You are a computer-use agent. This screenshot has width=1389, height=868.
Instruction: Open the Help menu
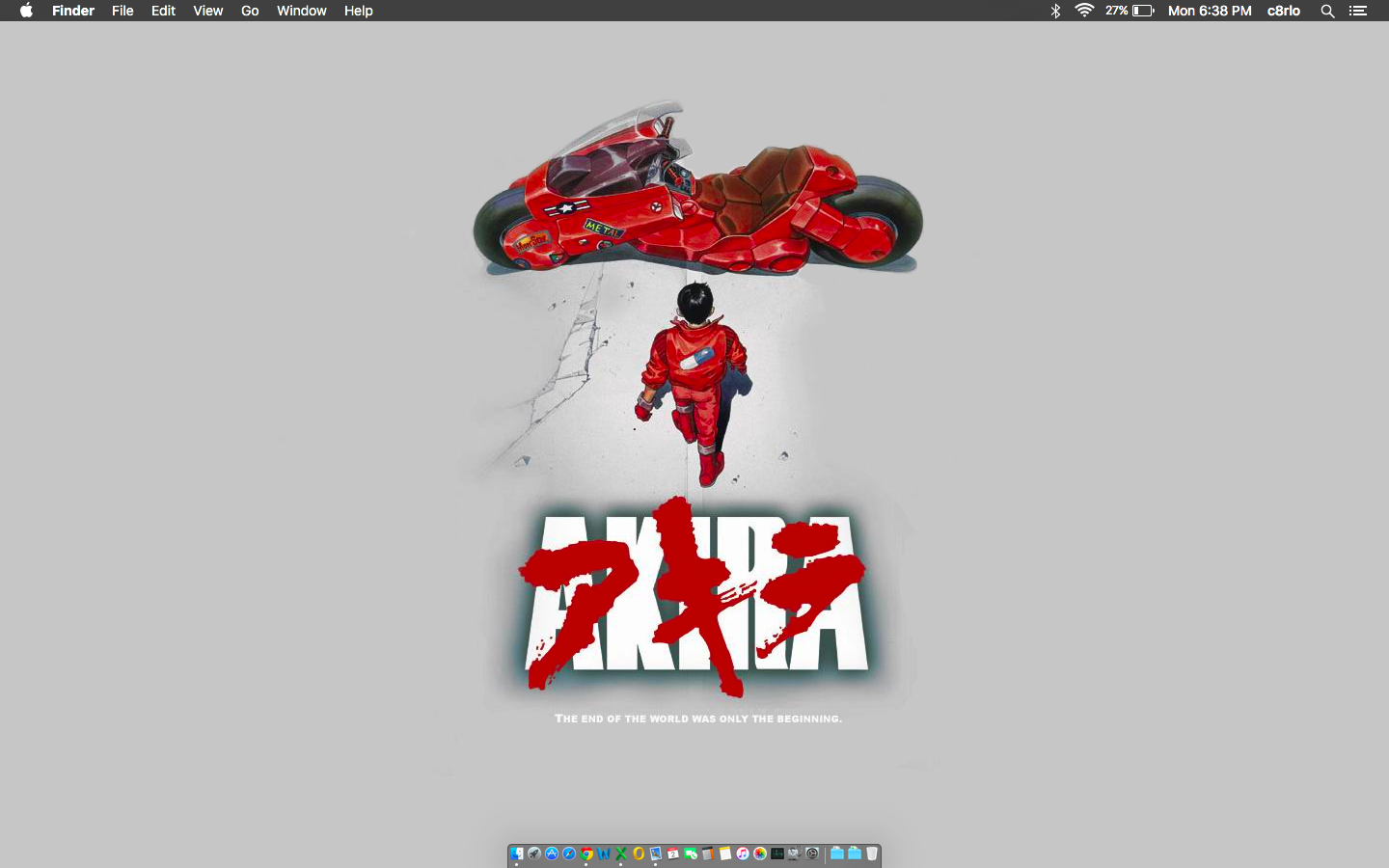click(358, 11)
